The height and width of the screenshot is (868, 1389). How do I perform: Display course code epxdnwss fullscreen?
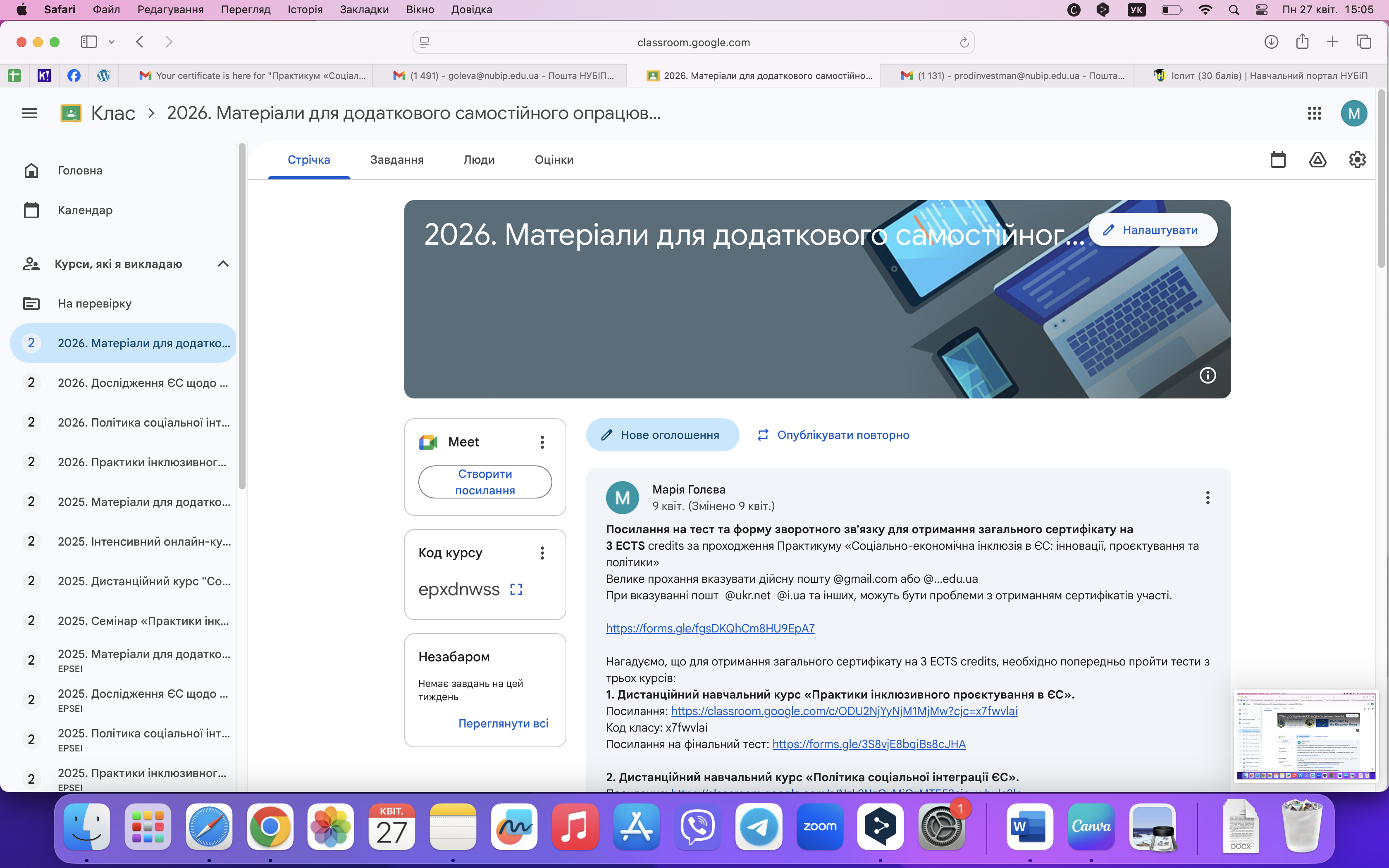coord(516,589)
